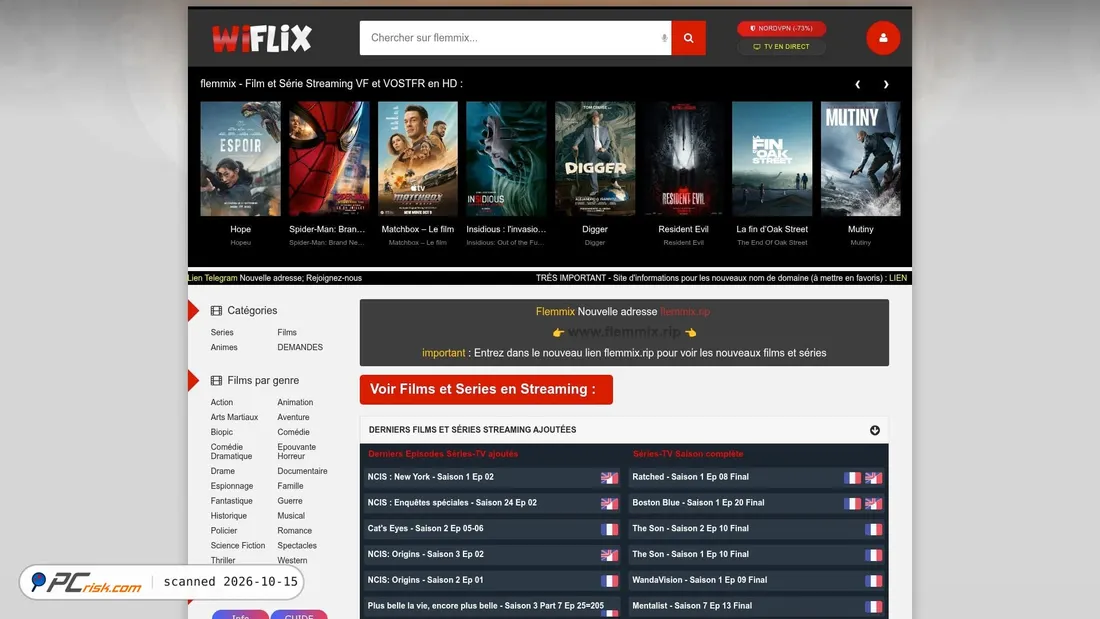Open the Animes category
Screen dimensions: 1100x619
224,347
